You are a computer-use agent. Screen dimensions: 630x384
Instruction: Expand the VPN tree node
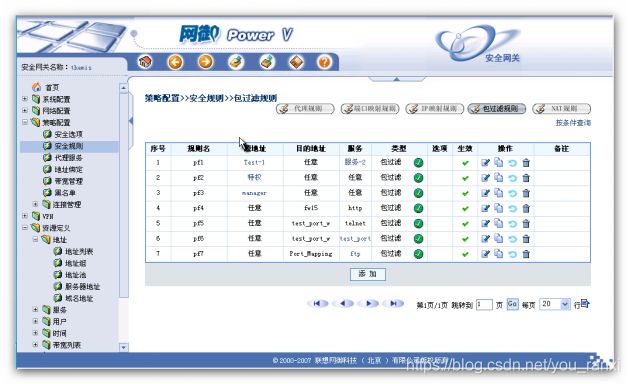click(25, 216)
